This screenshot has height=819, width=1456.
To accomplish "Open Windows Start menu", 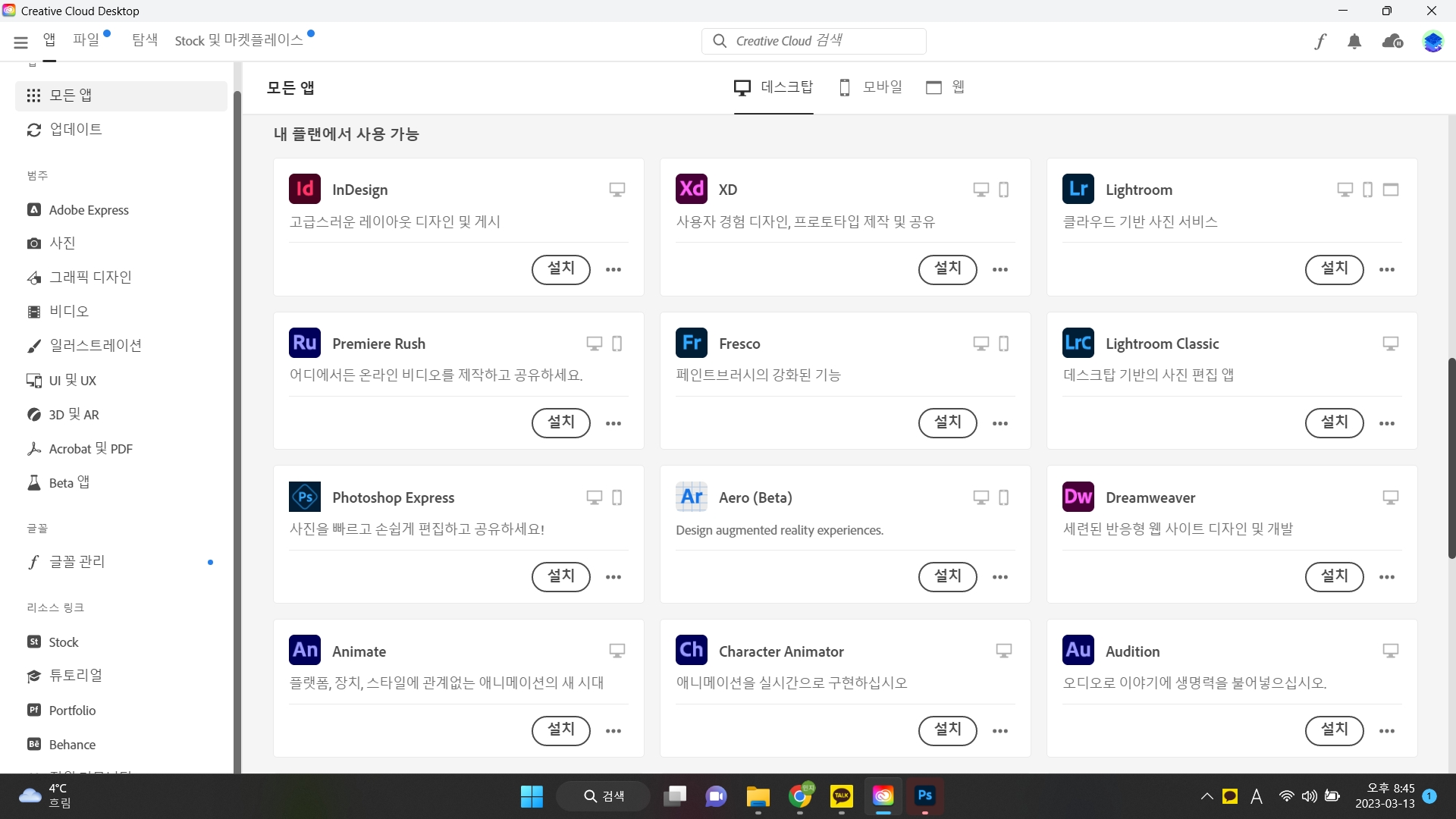I will point(532,796).
